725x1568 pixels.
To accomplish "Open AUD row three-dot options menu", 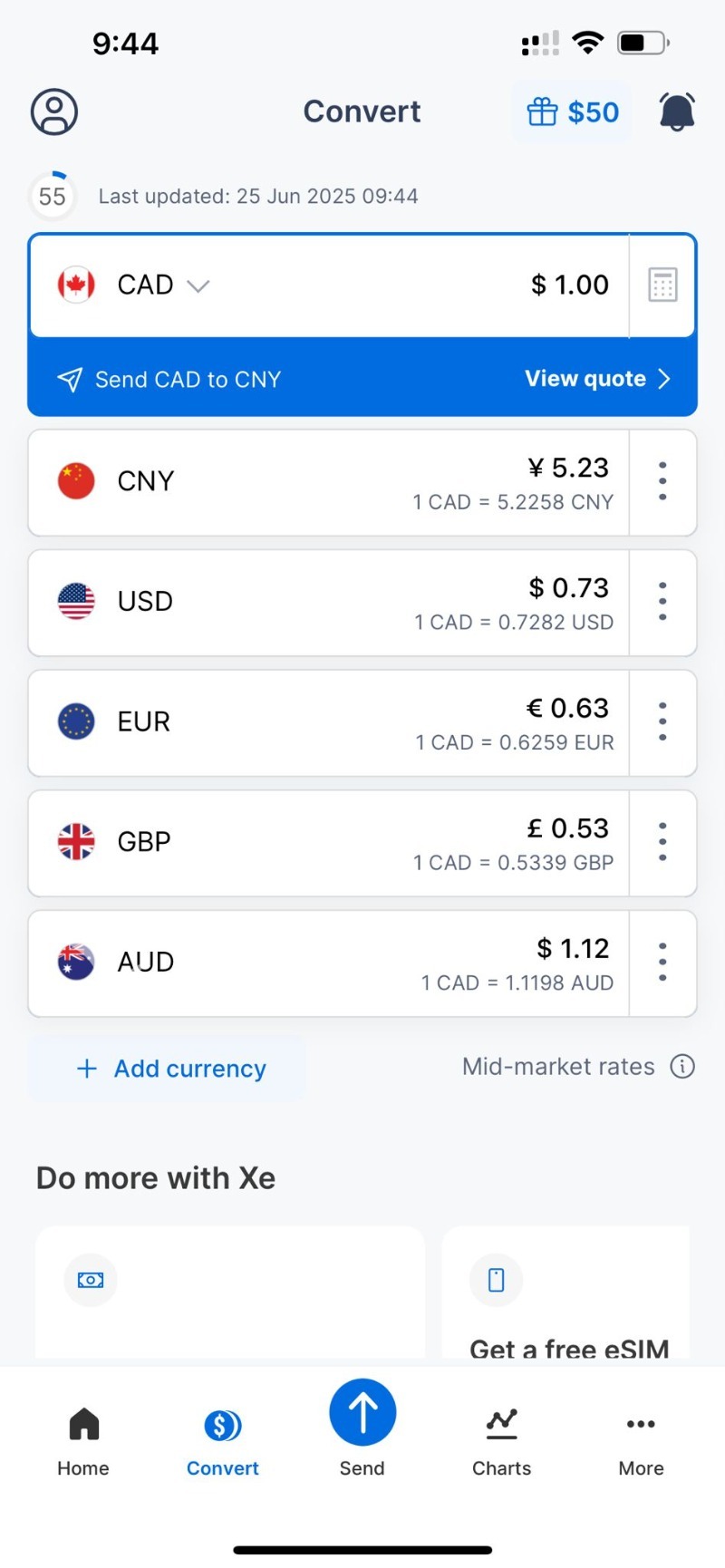I will [x=662, y=963].
